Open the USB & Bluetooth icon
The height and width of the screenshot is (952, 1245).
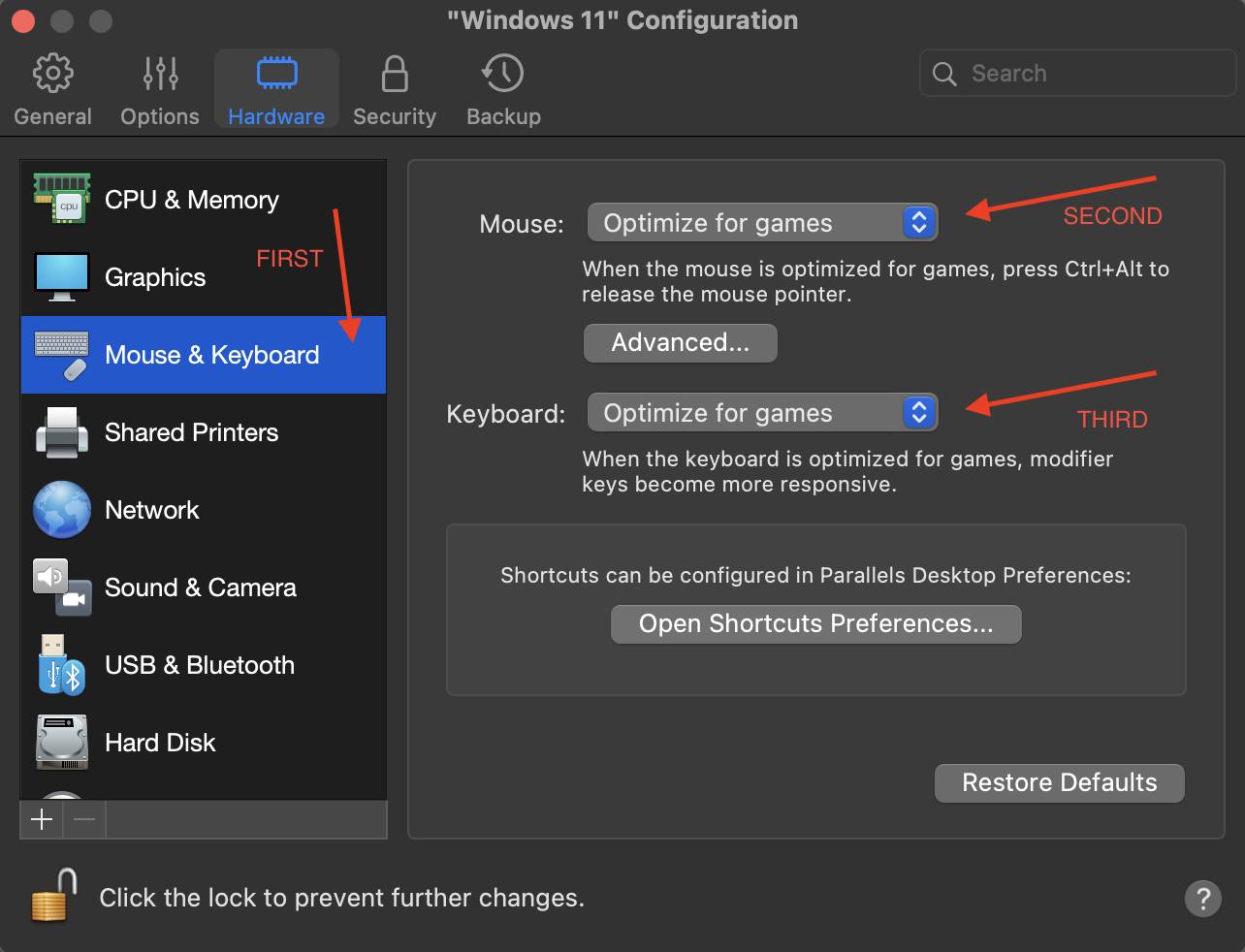coord(62,665)
